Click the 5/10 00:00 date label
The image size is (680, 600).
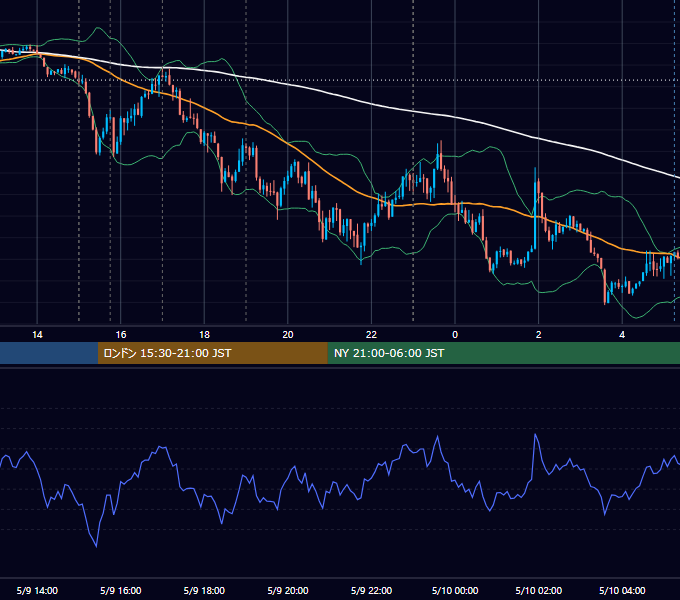coord(455,590)
